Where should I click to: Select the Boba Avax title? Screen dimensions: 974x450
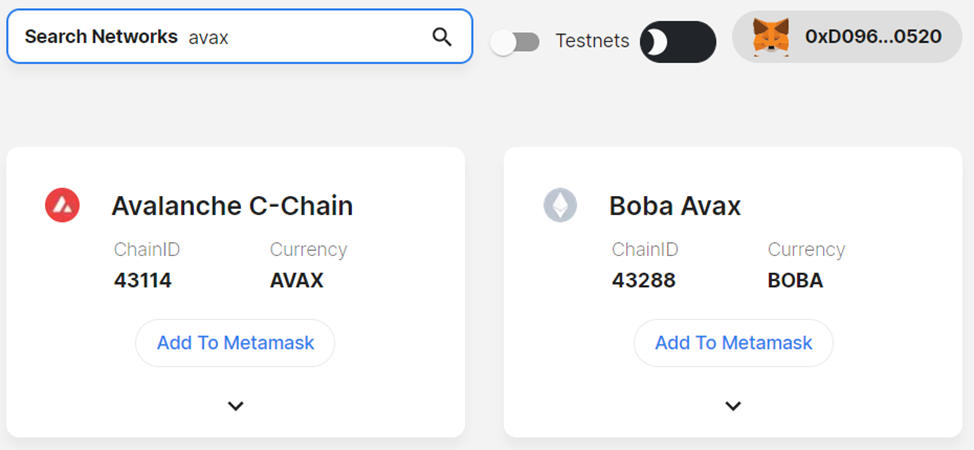pyautogui.click(x=675, y=206)
